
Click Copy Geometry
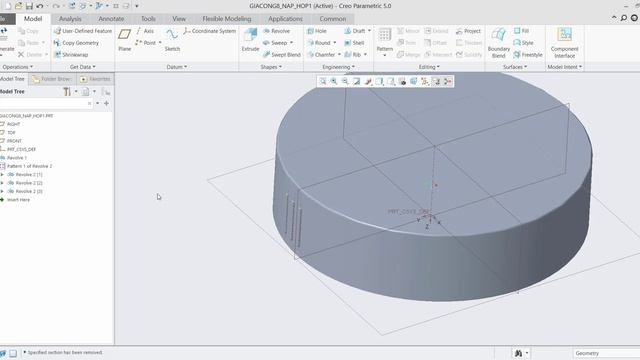(x=76, y=43)
